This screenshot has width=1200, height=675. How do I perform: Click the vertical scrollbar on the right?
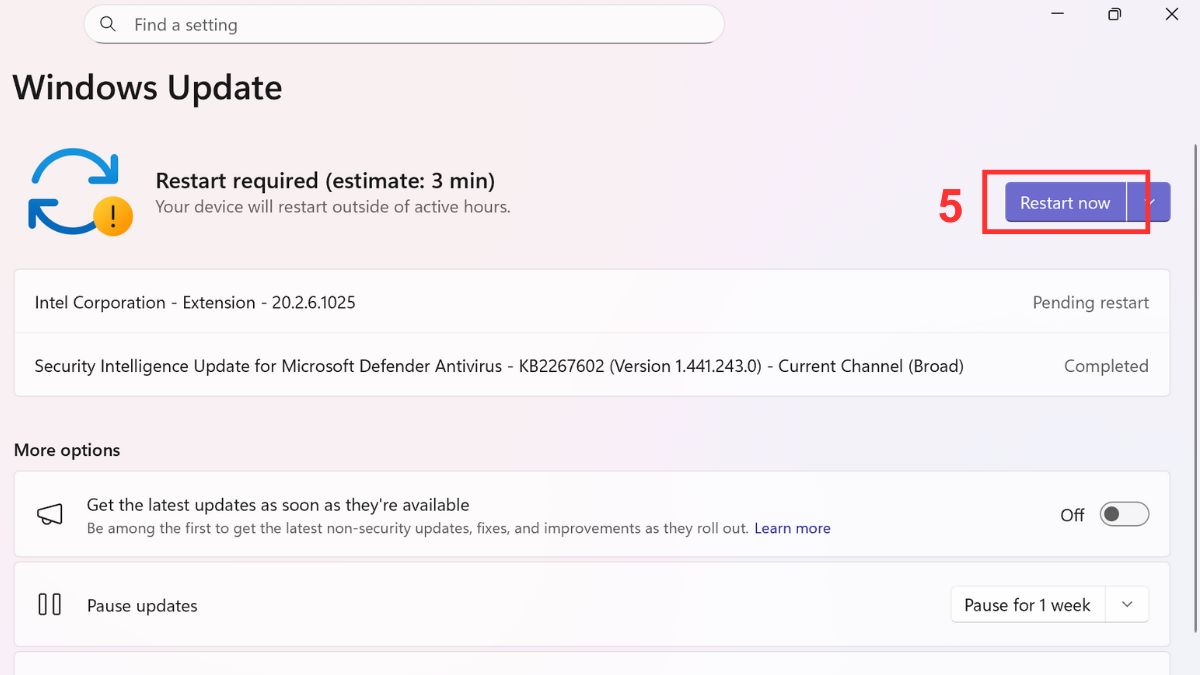point(1195,380)
